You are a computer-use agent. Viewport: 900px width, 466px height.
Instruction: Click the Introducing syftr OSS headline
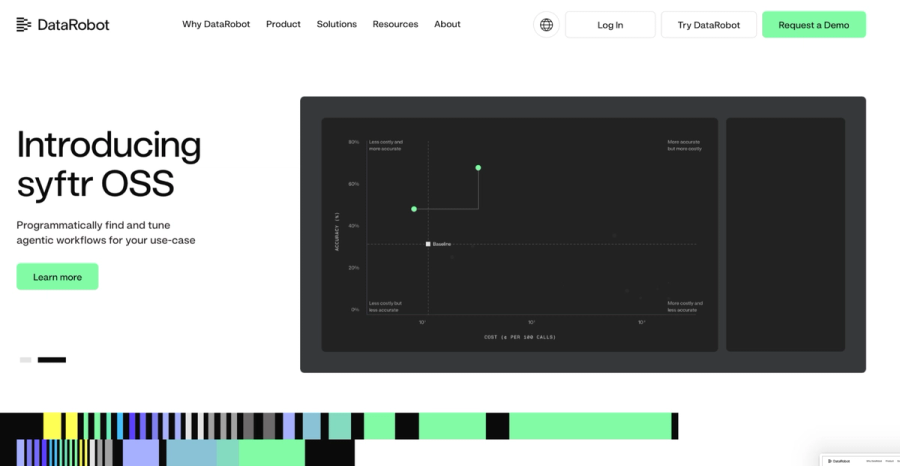click(x=109, y=164)
